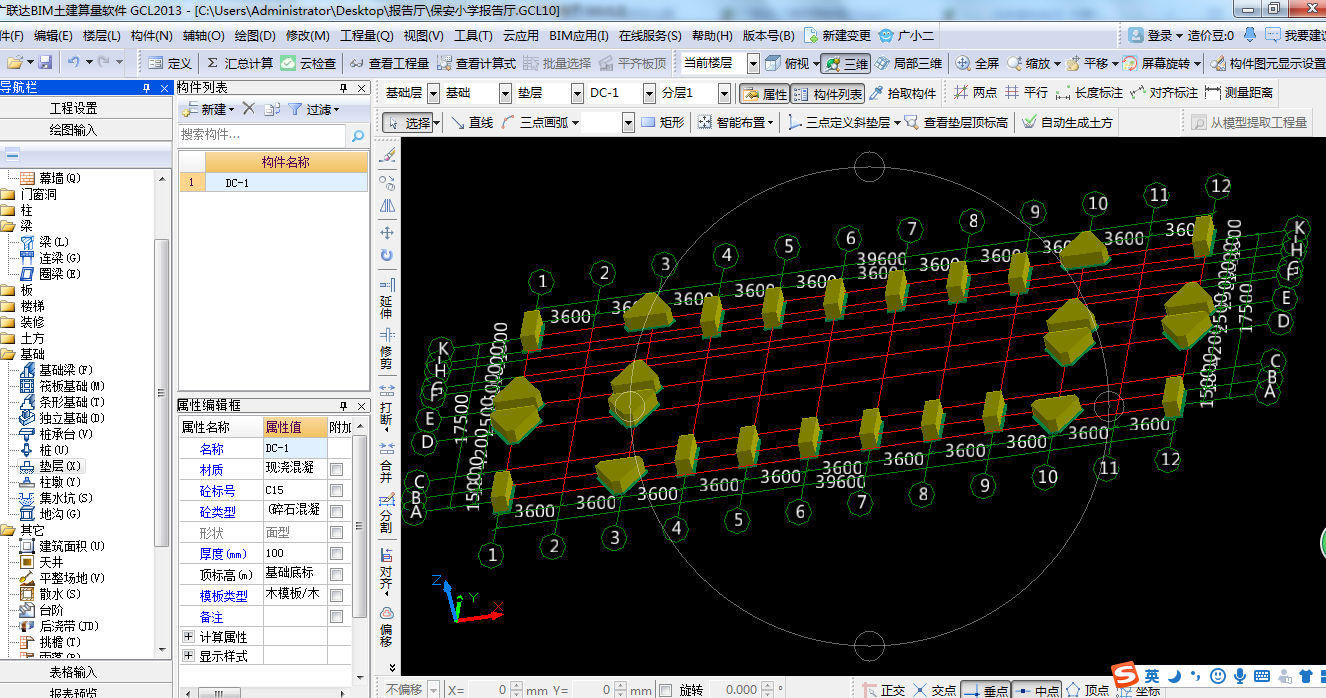
Task: Open the 工程量(Q) menu
Action: point(366,35)
